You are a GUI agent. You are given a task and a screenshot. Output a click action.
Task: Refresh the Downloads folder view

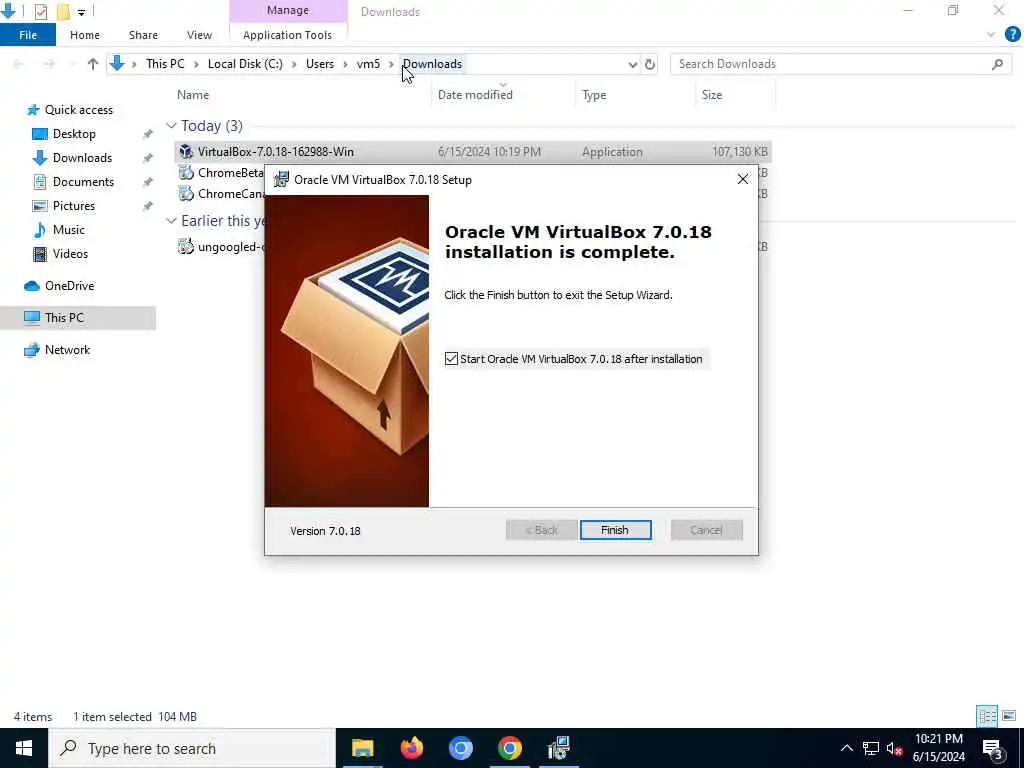point(650,64)
